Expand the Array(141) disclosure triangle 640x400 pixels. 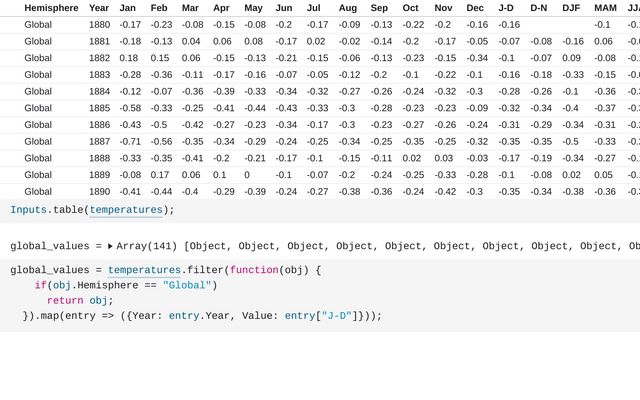click(110, 246)
